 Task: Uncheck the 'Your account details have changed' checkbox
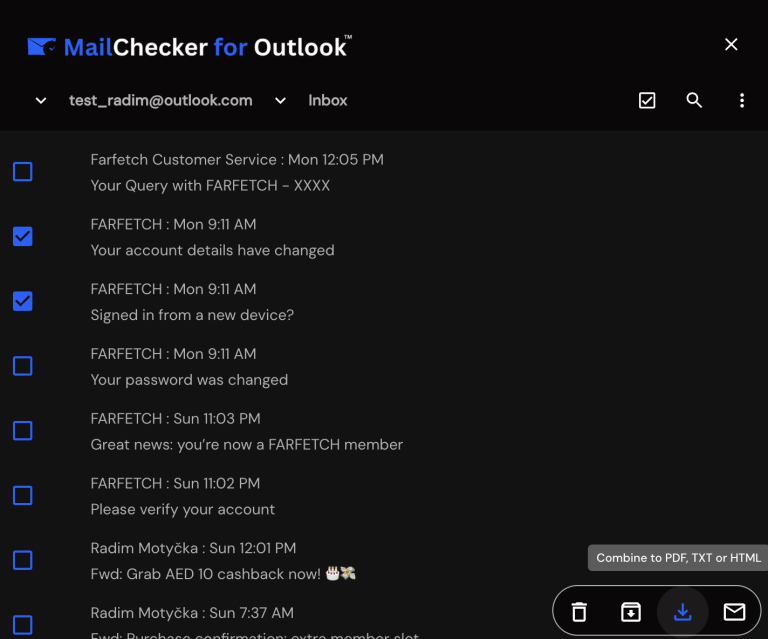pos(23,237)
